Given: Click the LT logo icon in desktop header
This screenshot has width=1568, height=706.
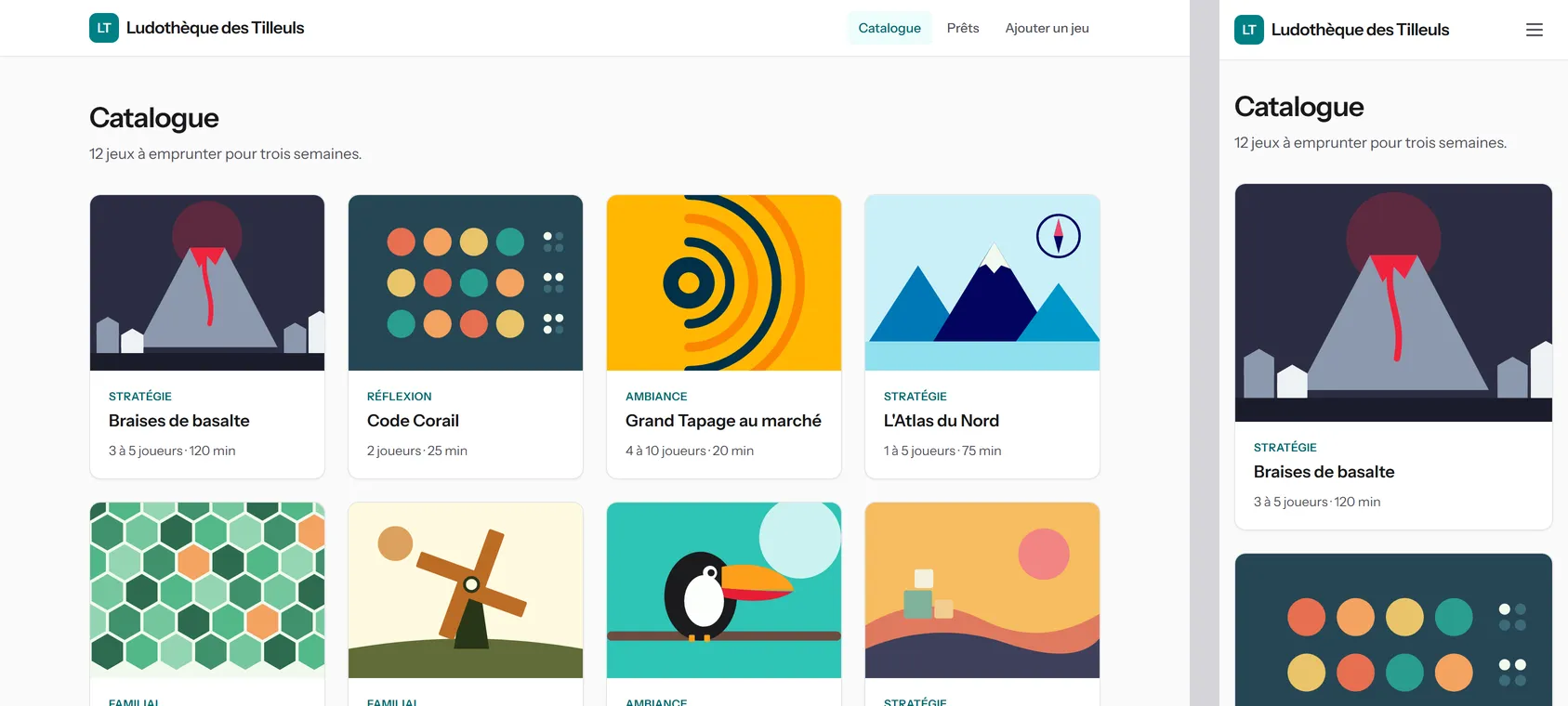Looking at the screenshot, I should (104, 28).
